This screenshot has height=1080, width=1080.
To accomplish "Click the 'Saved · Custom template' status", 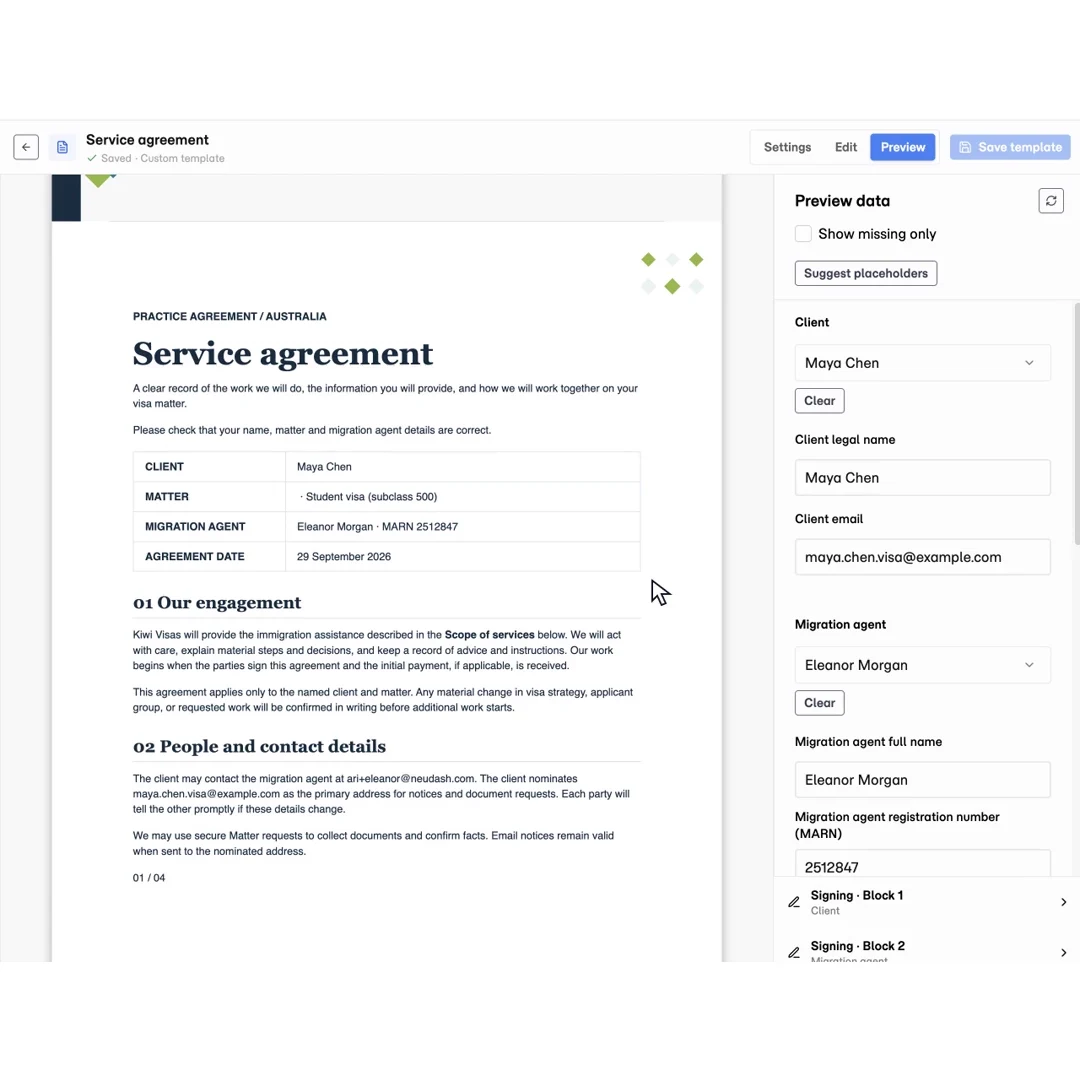I will [156, 158].
